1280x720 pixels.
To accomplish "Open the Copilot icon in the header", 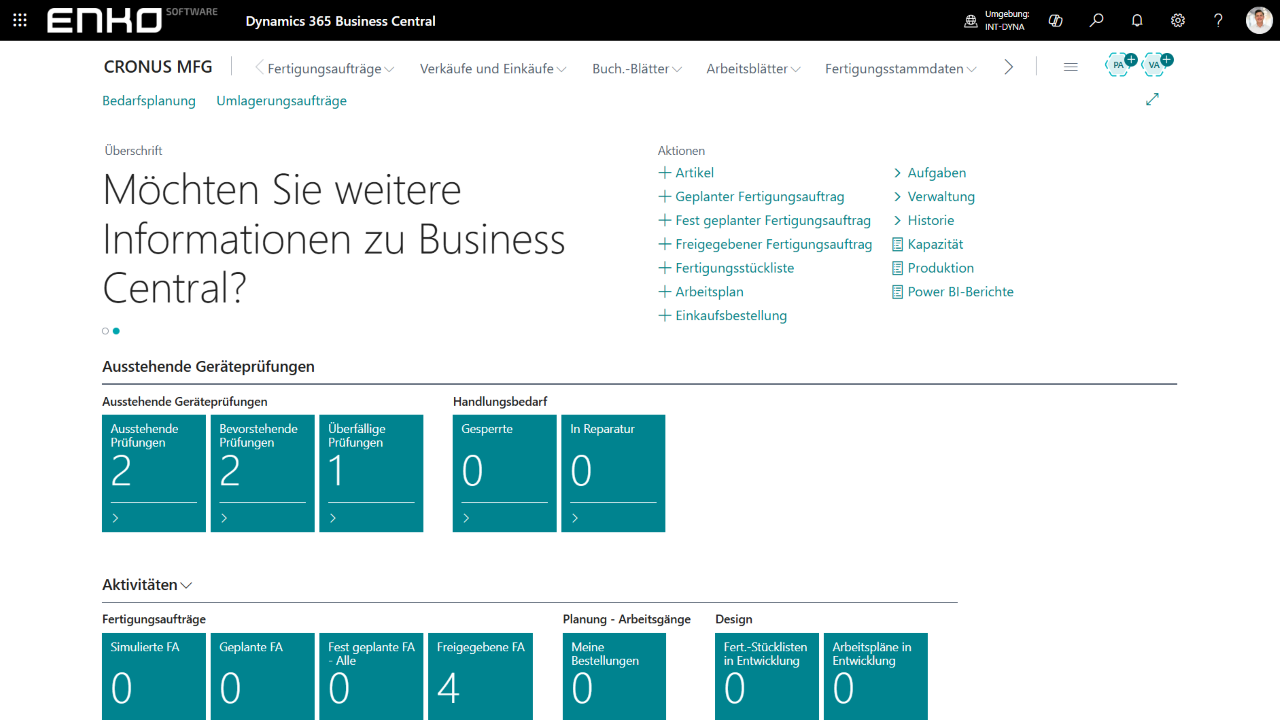I will point(1055,20).
